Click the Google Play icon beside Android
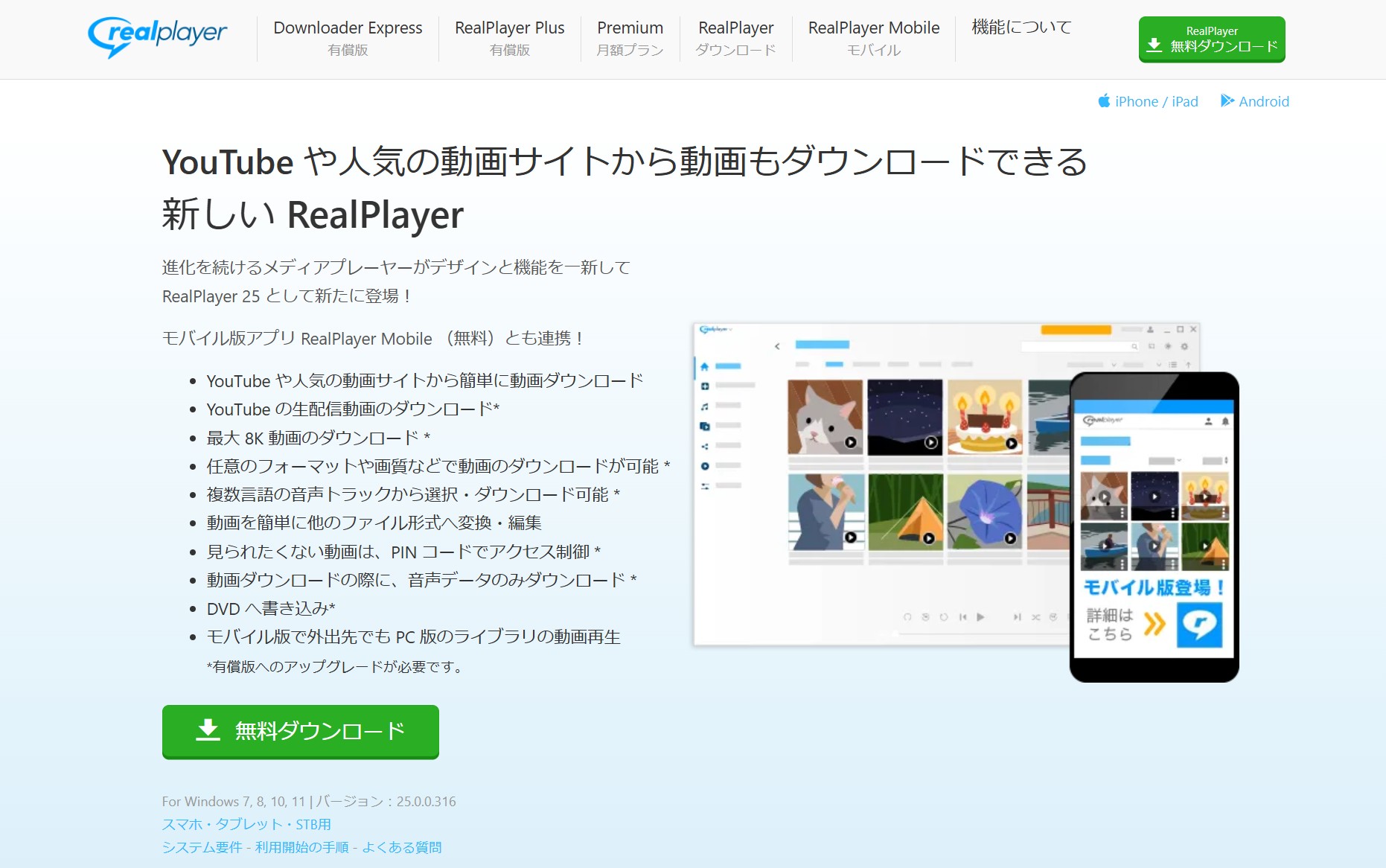The image size is (1386, 868). pos(1227,100)
